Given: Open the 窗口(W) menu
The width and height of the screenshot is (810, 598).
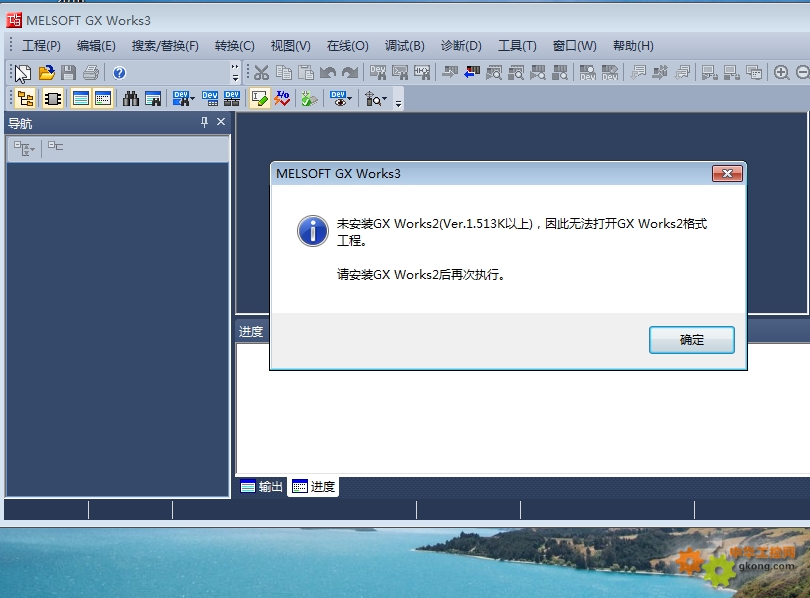Looking at the screenshot, I should coord(574,46).
